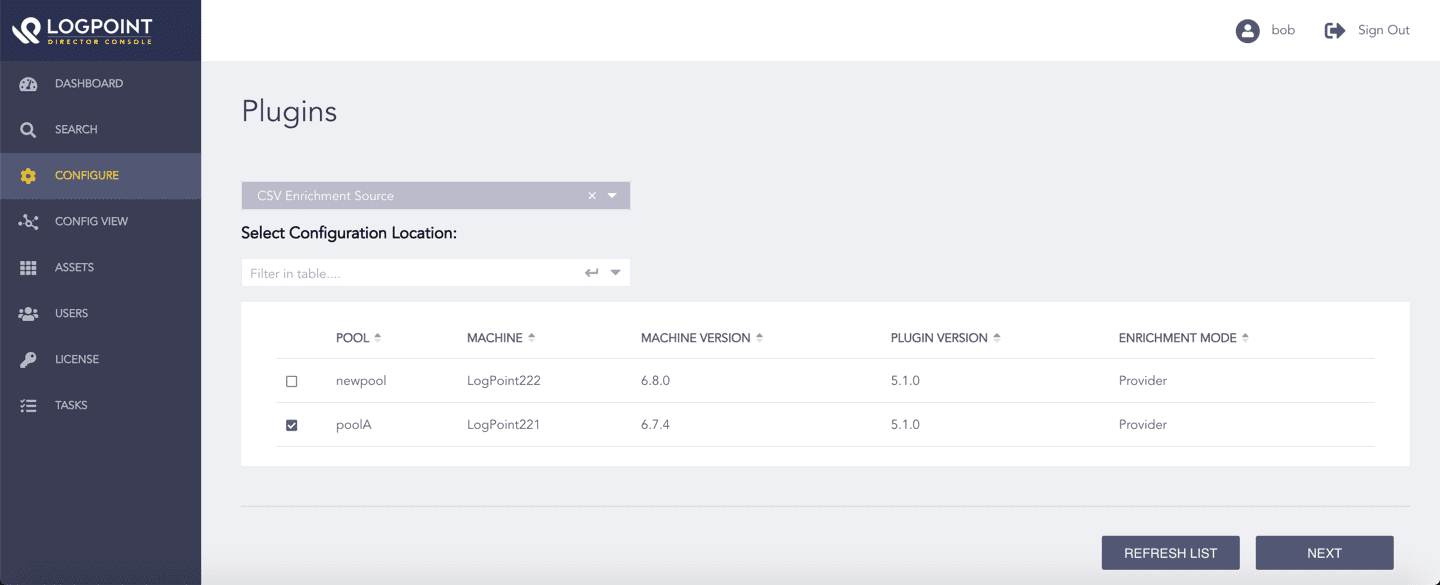Open Assets via the grid icon
The height and width of the screenshot is (585, 1440).
pos(28,266)
